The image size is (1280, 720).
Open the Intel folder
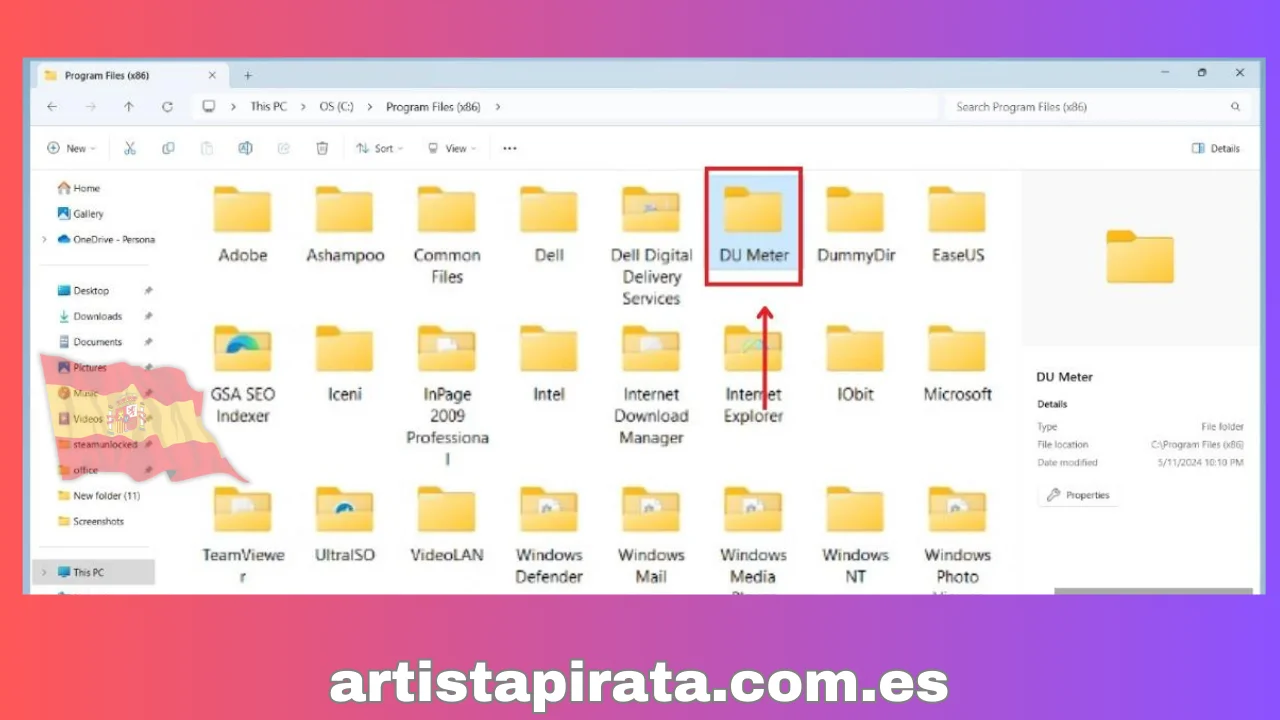tap(549, 364)
